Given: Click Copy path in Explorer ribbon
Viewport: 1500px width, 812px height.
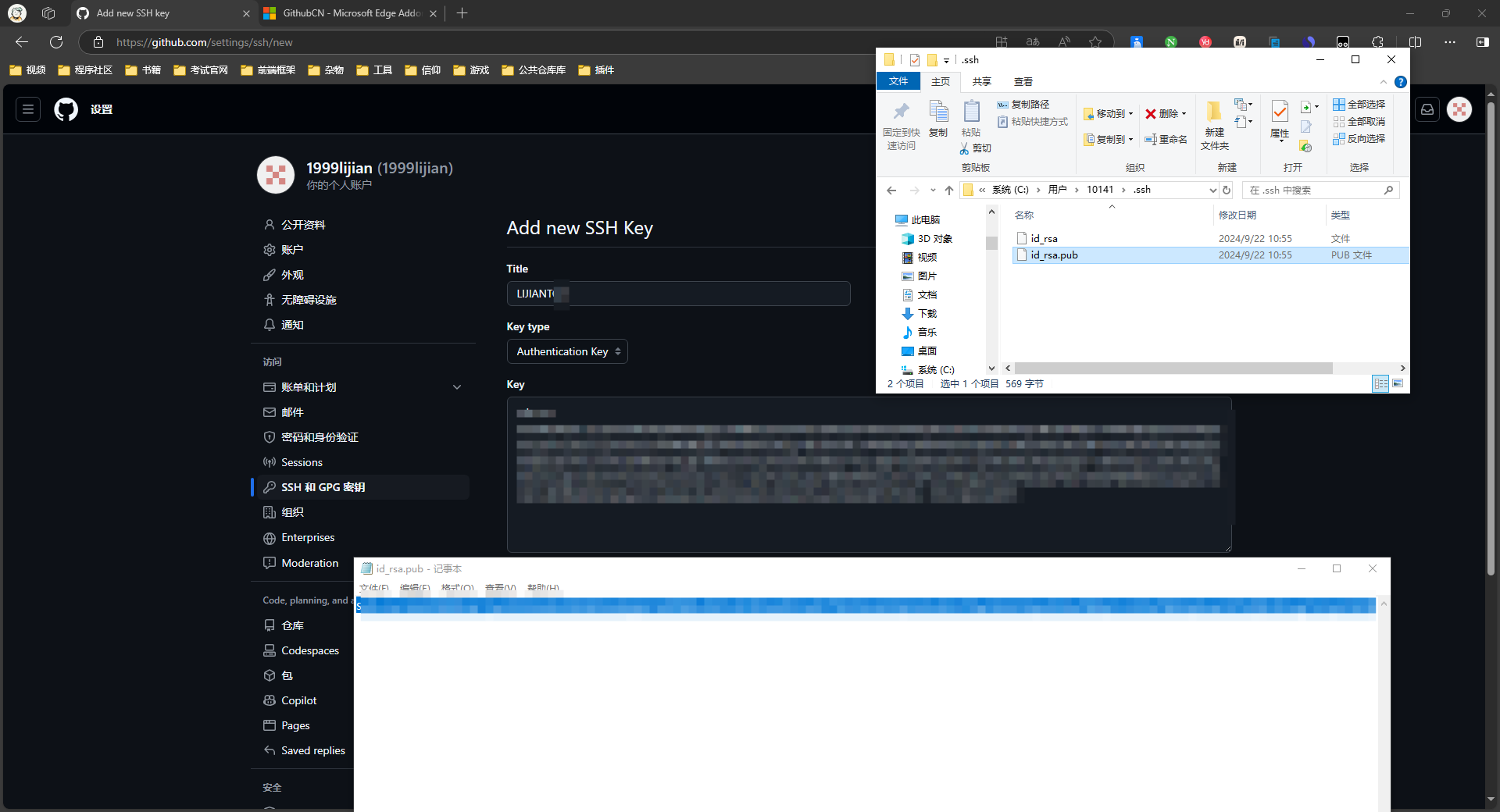Looking at the screenshot, I should [1023, 105].
